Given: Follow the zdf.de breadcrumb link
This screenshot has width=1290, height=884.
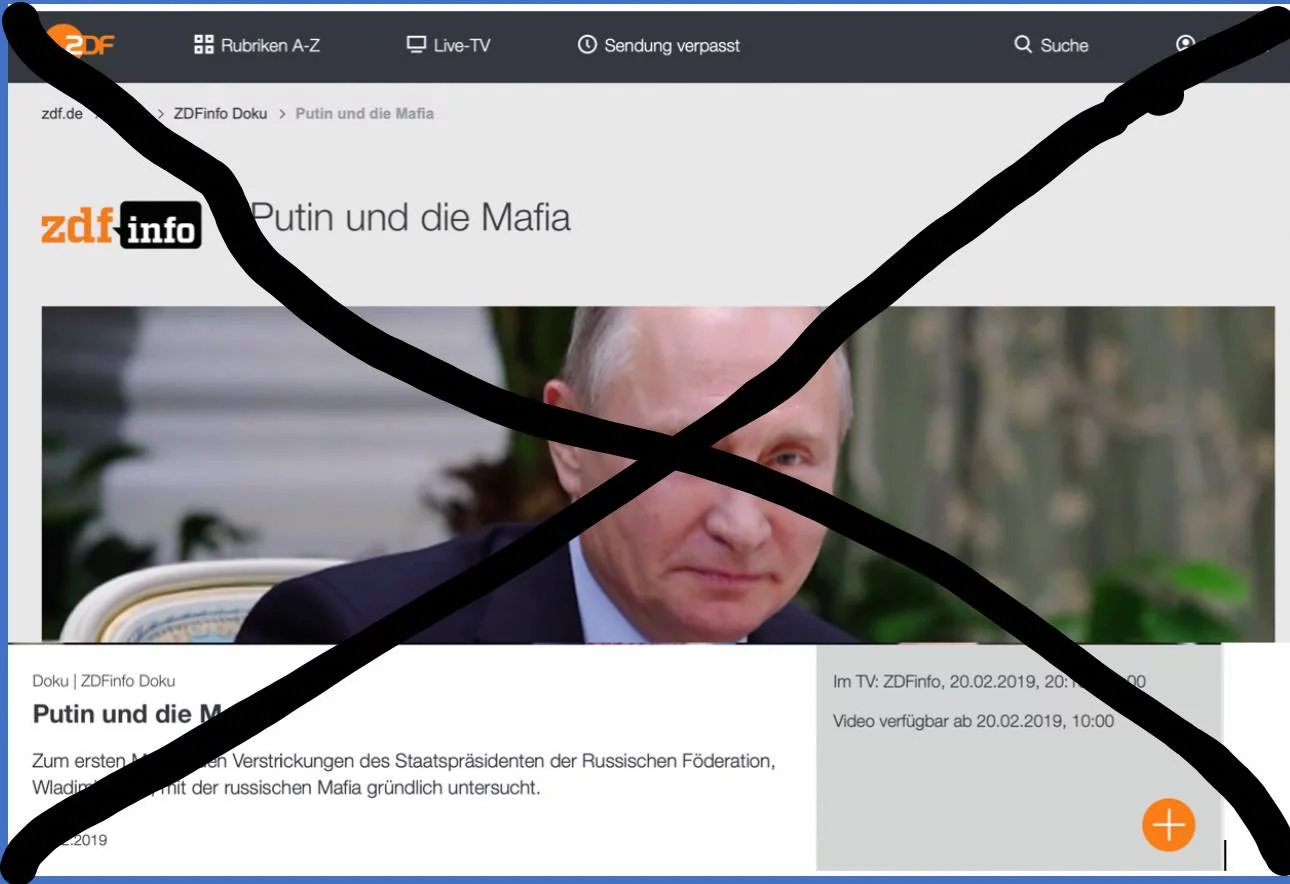Looking at the screenshot, I should [x=62, y=113].
